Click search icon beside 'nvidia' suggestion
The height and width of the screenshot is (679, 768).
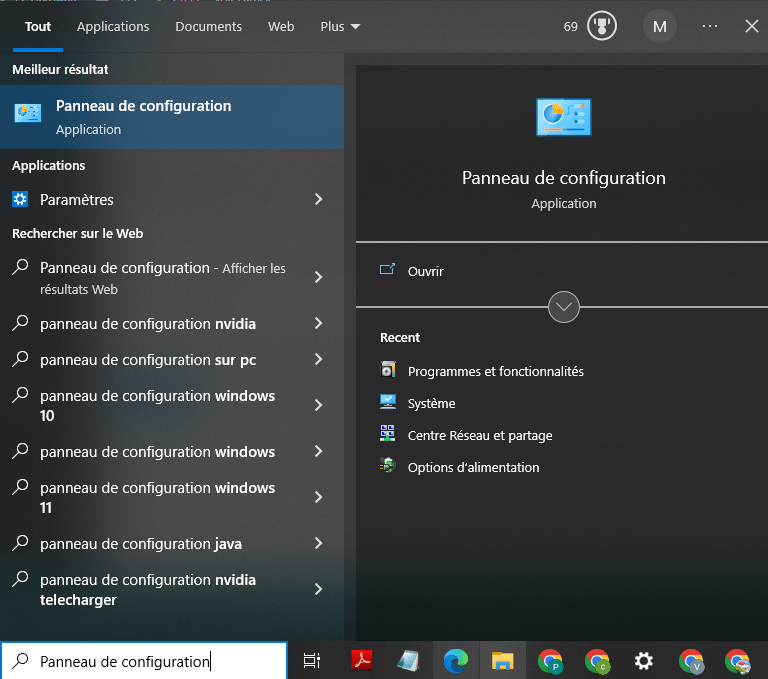pyautogui.click(x=21, y=323)
